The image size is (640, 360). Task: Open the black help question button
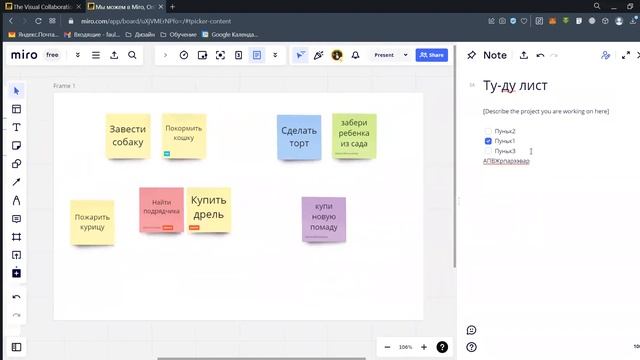(x=442, y=347)
